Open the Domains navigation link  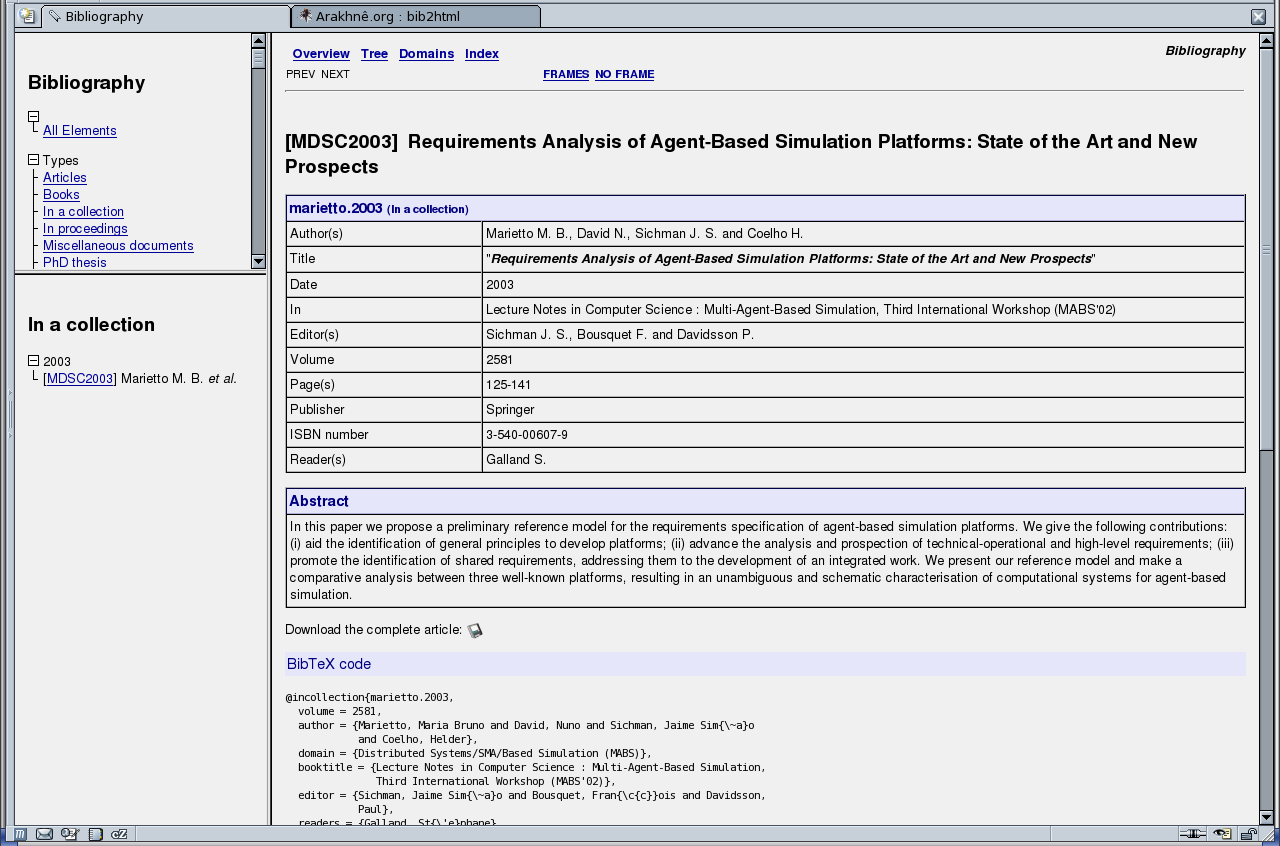coord(426,54)
